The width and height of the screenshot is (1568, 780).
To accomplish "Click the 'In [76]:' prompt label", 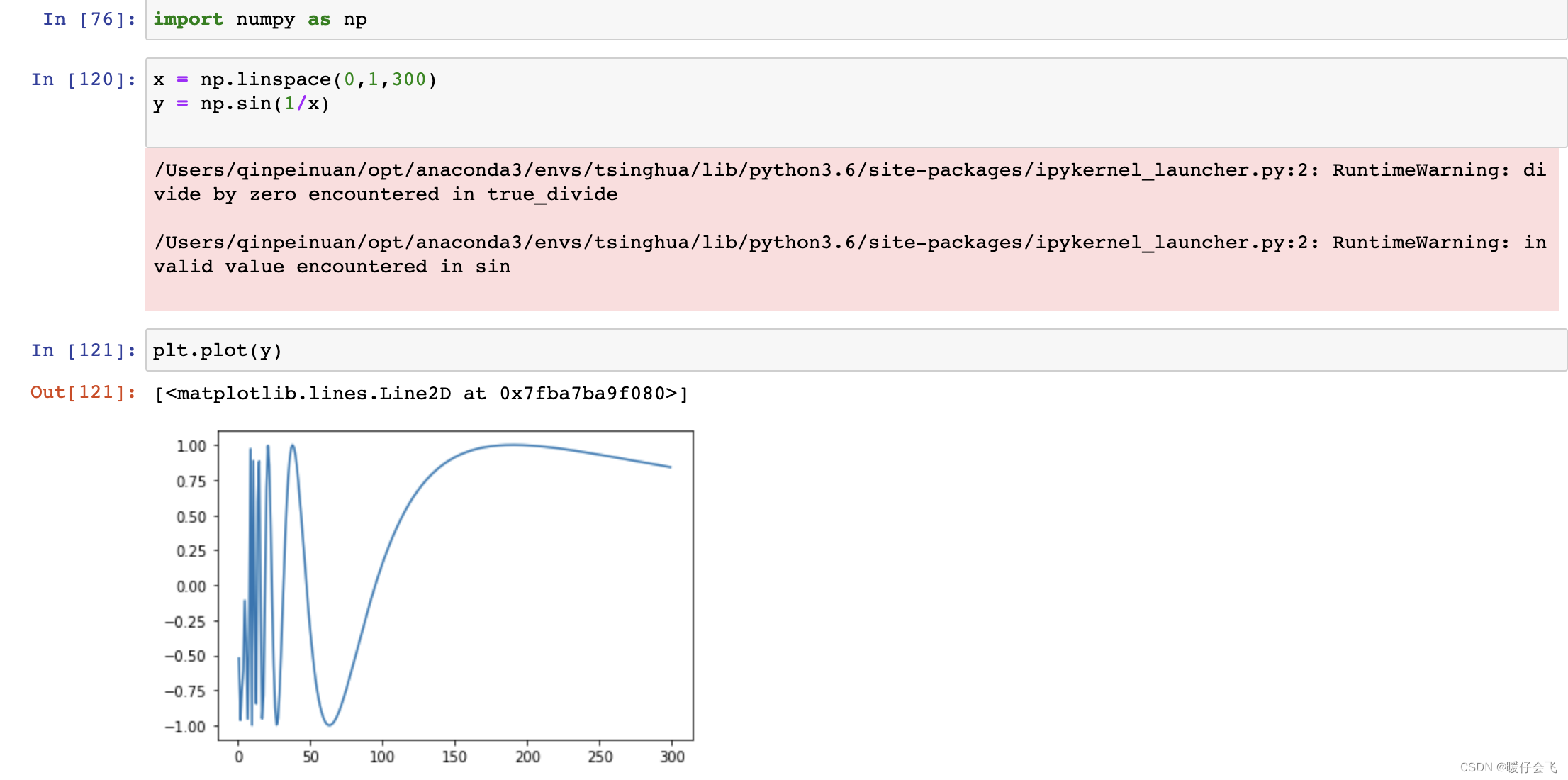I will pos(89,20).
